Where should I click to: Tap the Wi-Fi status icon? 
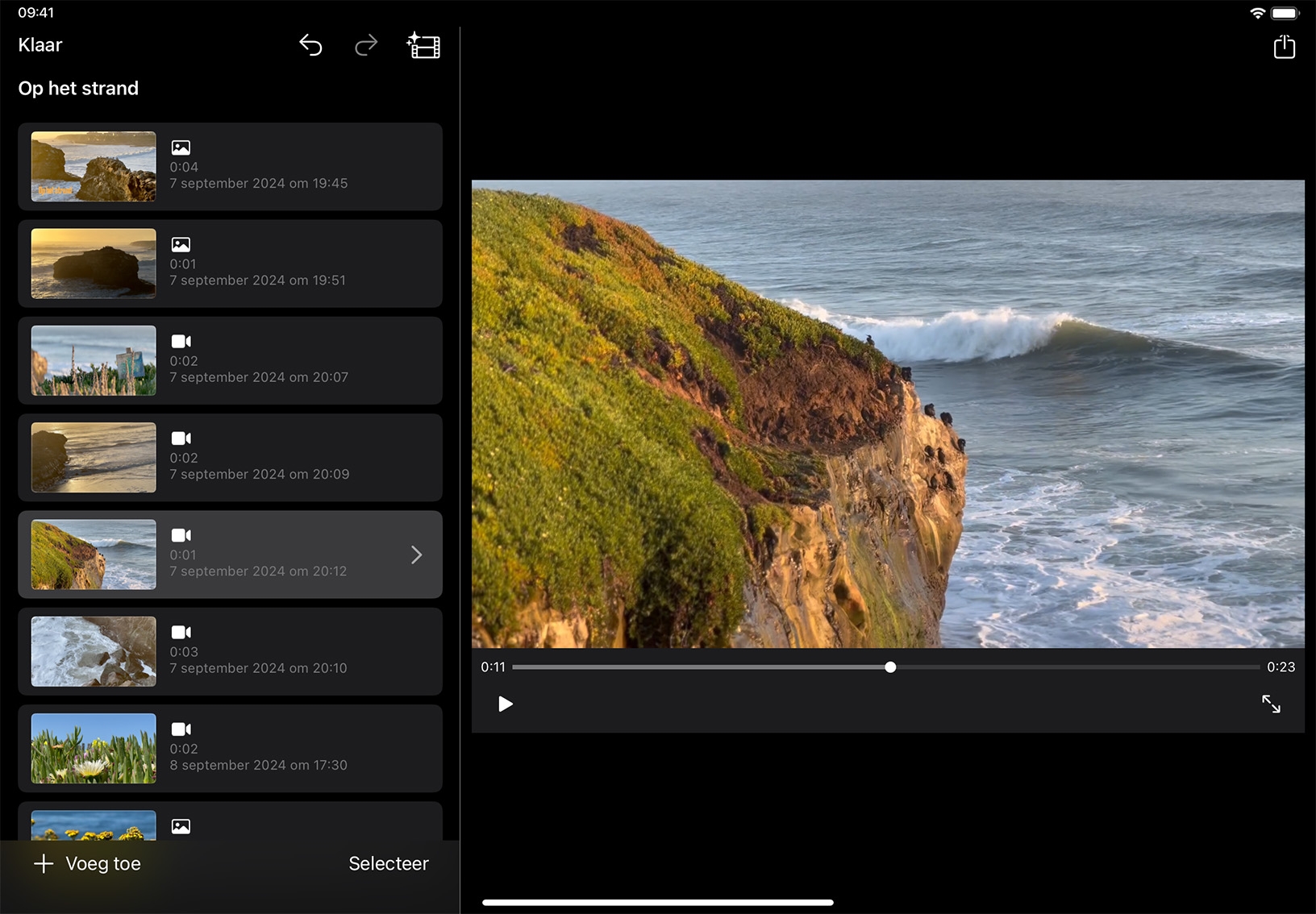[1257, 13]
